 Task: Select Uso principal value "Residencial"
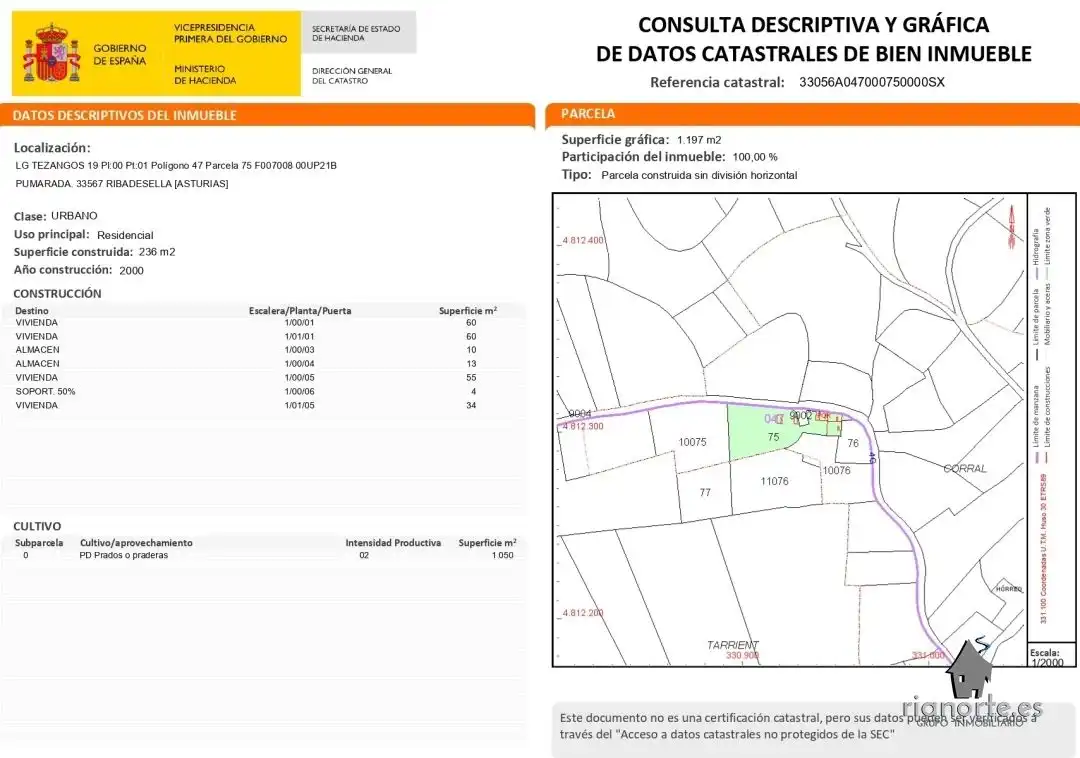pyautogui.click(x=125, y=235)
